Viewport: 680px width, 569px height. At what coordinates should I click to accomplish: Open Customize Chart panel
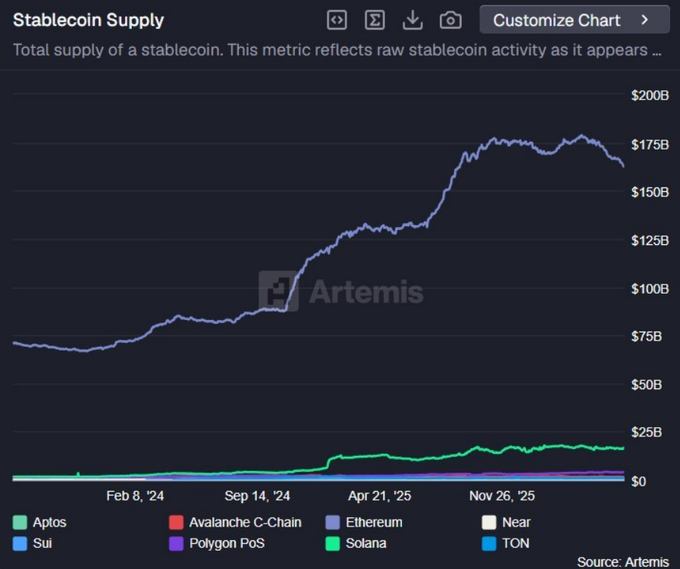click(x=575, y=20)
